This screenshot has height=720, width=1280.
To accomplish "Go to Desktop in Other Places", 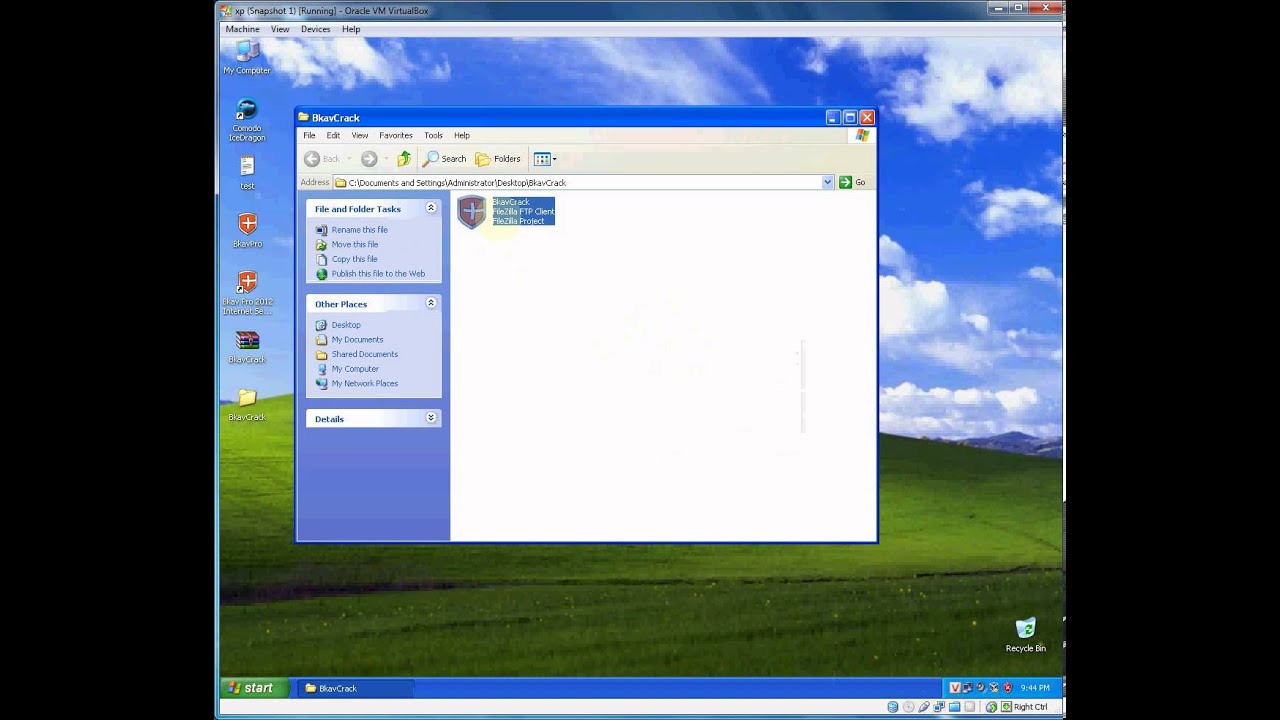I will pyautogui.click(x=346, y=325).
